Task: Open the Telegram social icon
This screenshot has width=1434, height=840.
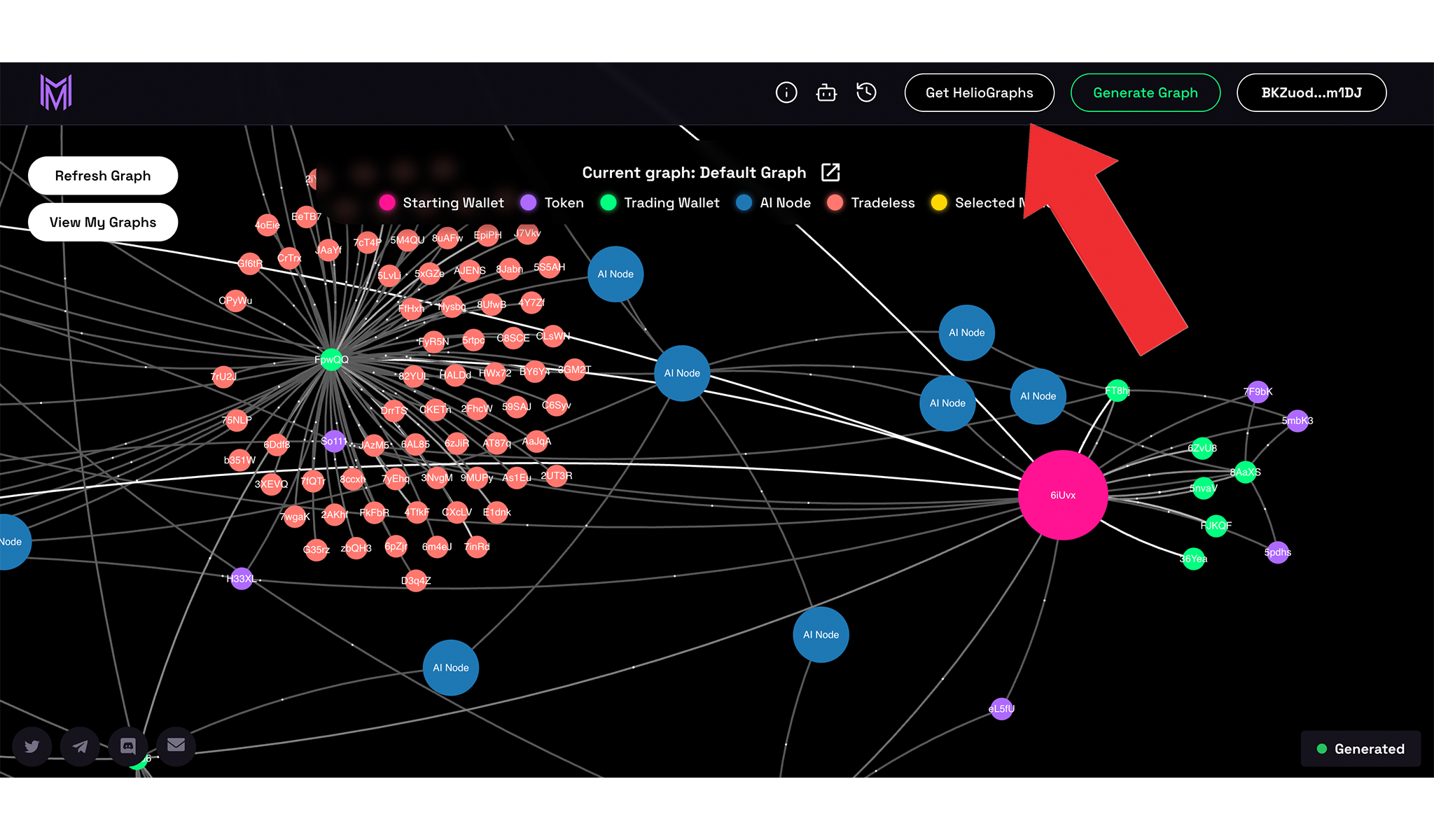Action: pyautogui.click(x=80, y=745)
